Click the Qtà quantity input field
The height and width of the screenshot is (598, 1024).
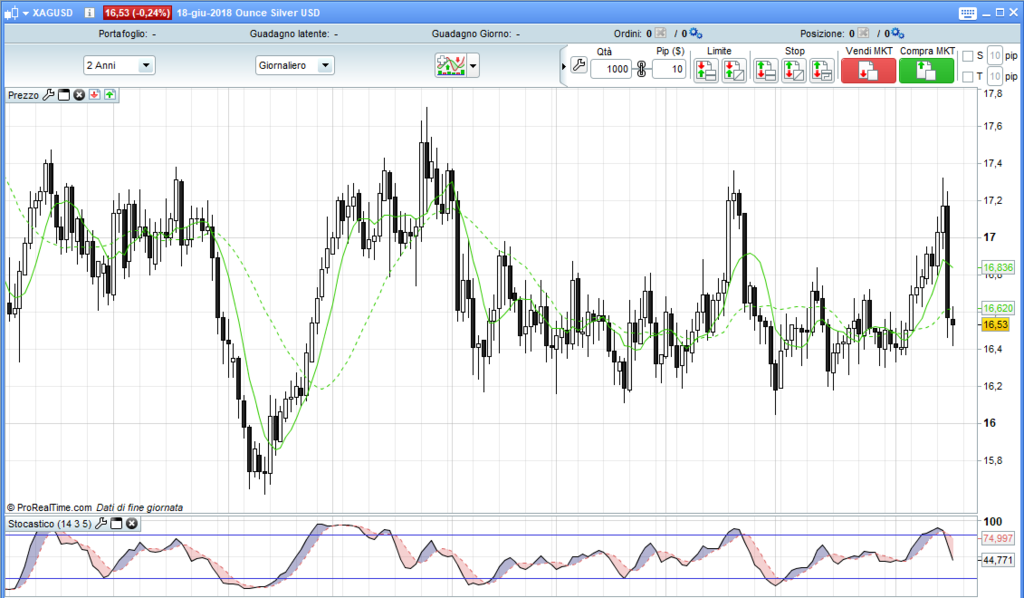[611, 69]
